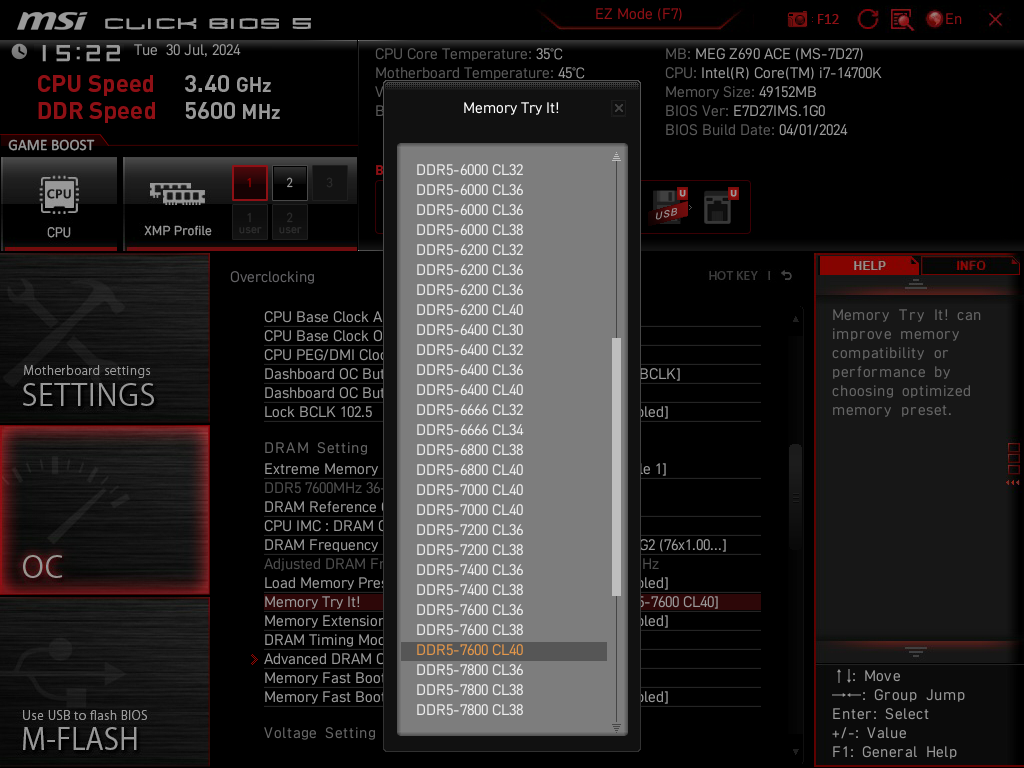Enable XMP profile 1
The height and width of the screenshot is (768, 1024).
pos(249,183)
